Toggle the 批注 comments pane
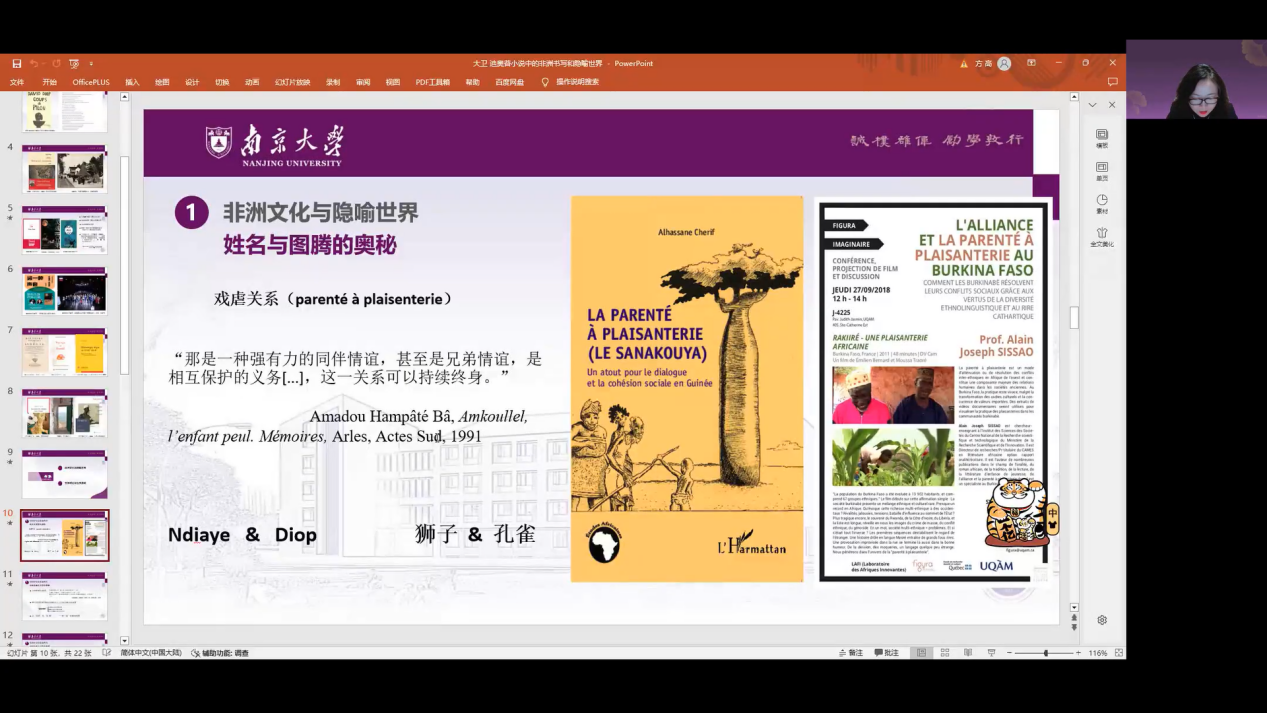The image size is (1267, 713). [885, 653]
